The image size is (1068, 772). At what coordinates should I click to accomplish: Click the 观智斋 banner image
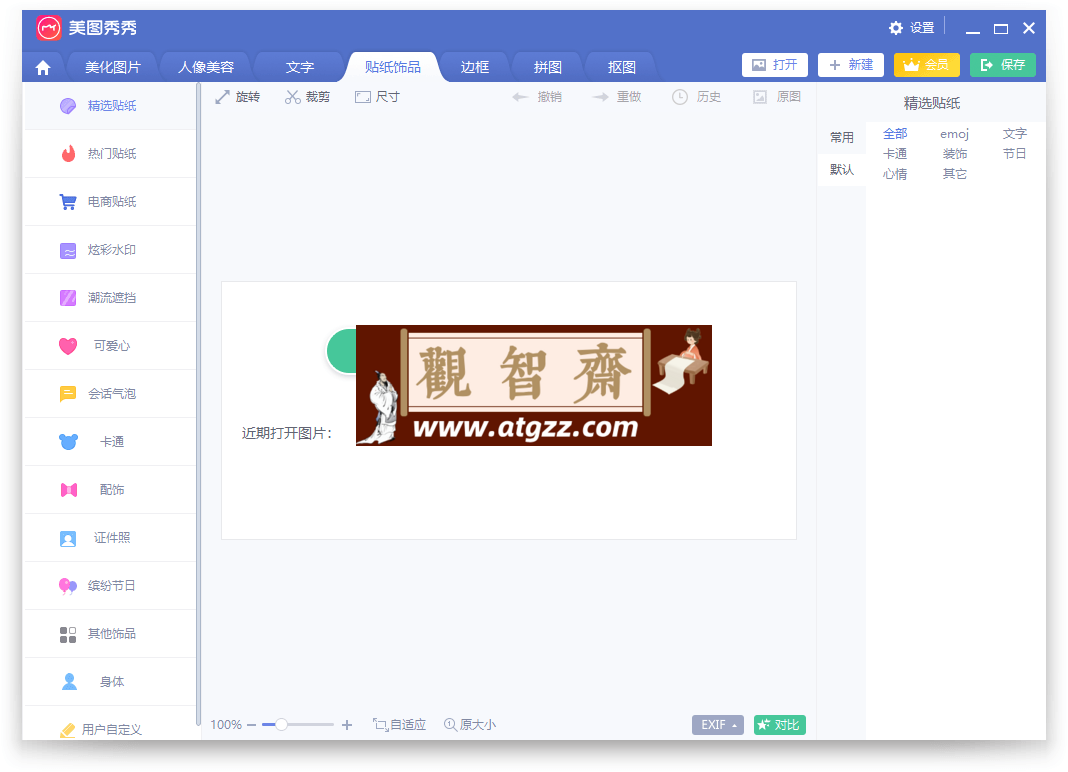(x=533, y=386)
